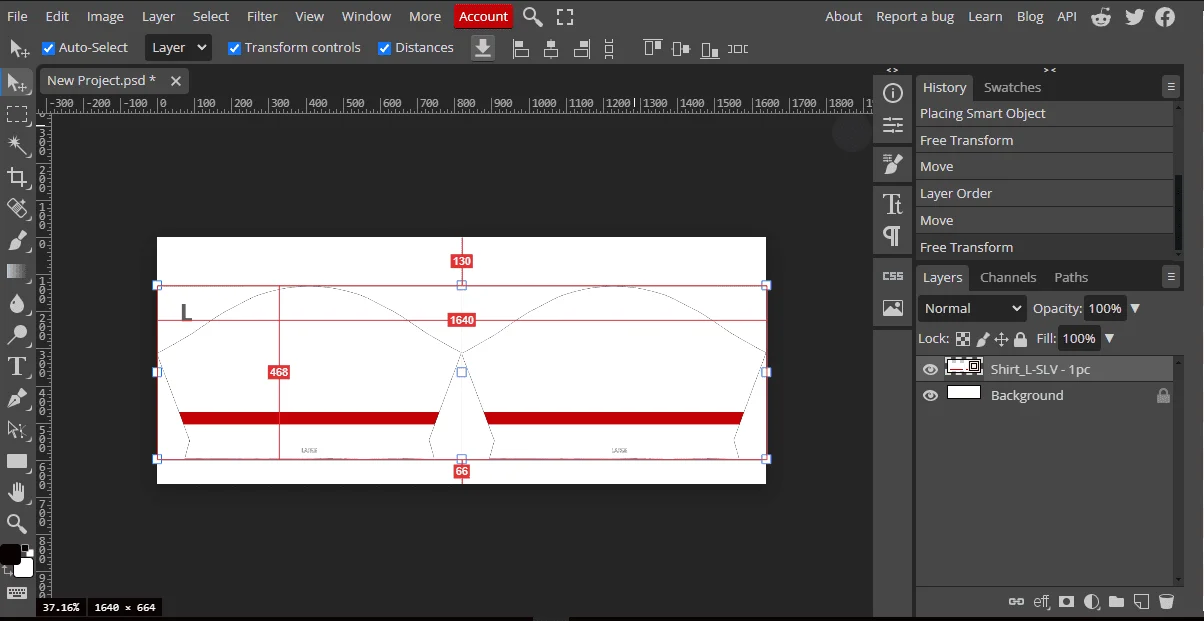
Task: Align vertical centers icon
Action: click(x=682, y=48)
